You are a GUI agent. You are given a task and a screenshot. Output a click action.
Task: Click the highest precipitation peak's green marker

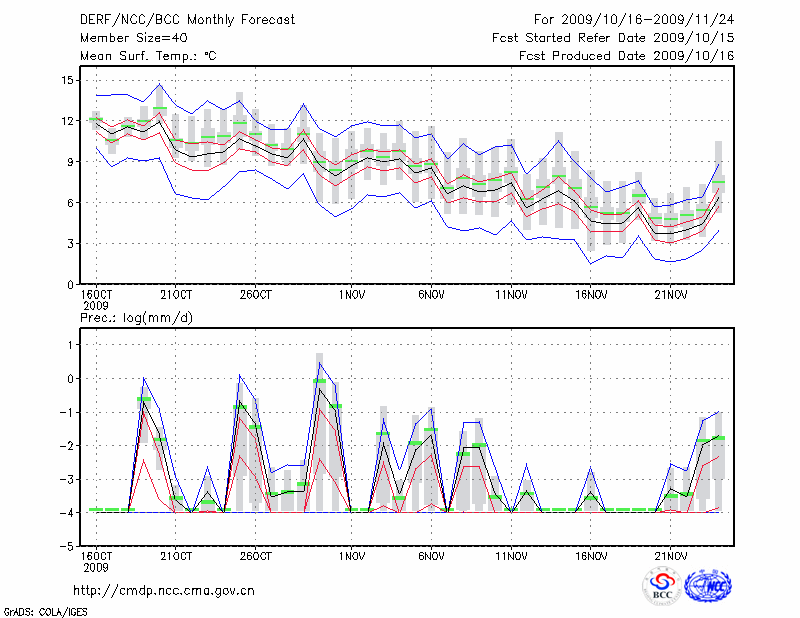320,381
